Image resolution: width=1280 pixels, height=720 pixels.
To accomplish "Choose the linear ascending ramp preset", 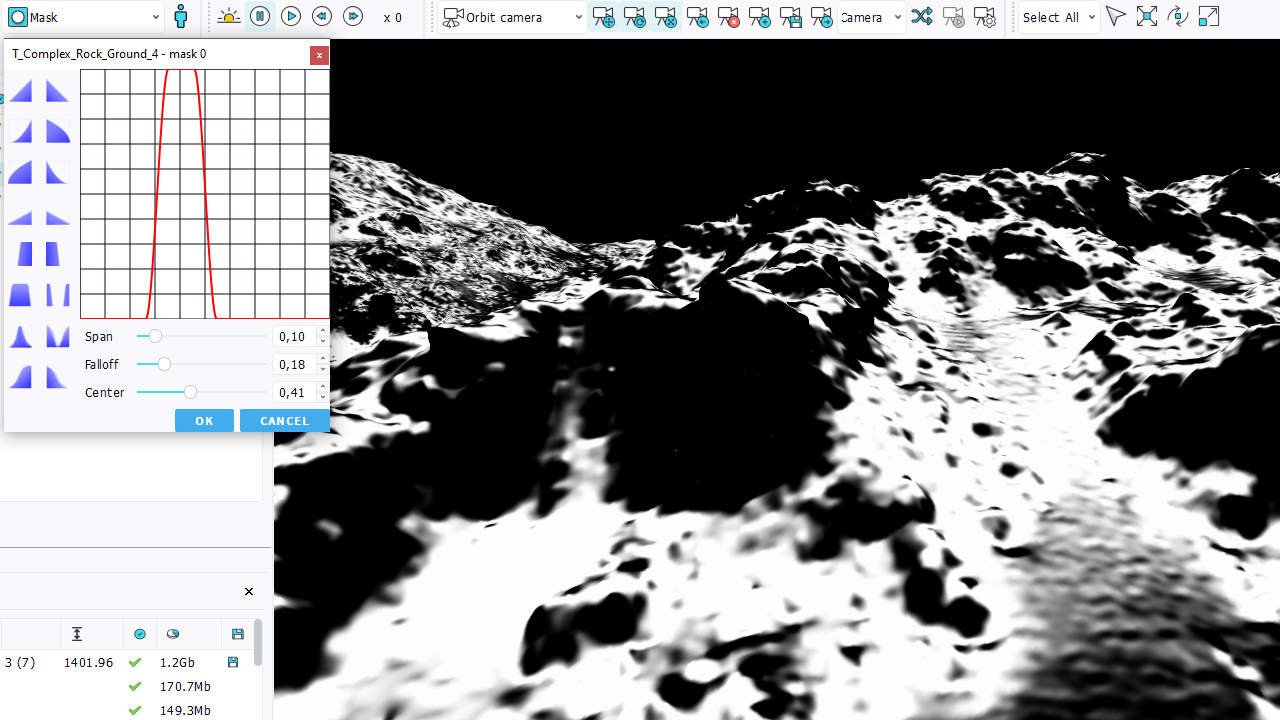I will point(21,92).
